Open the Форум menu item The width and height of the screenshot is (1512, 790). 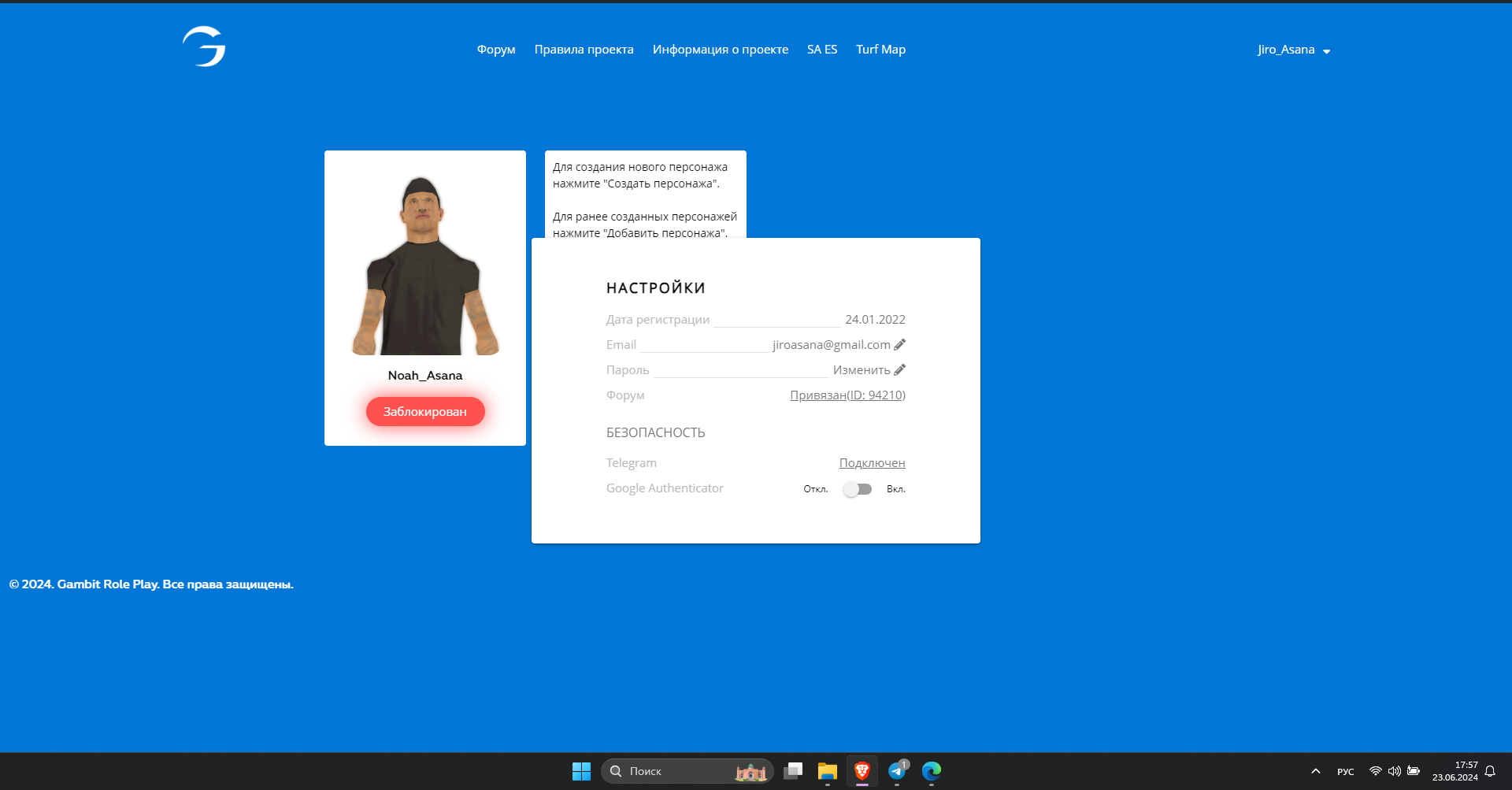[496, 50]
